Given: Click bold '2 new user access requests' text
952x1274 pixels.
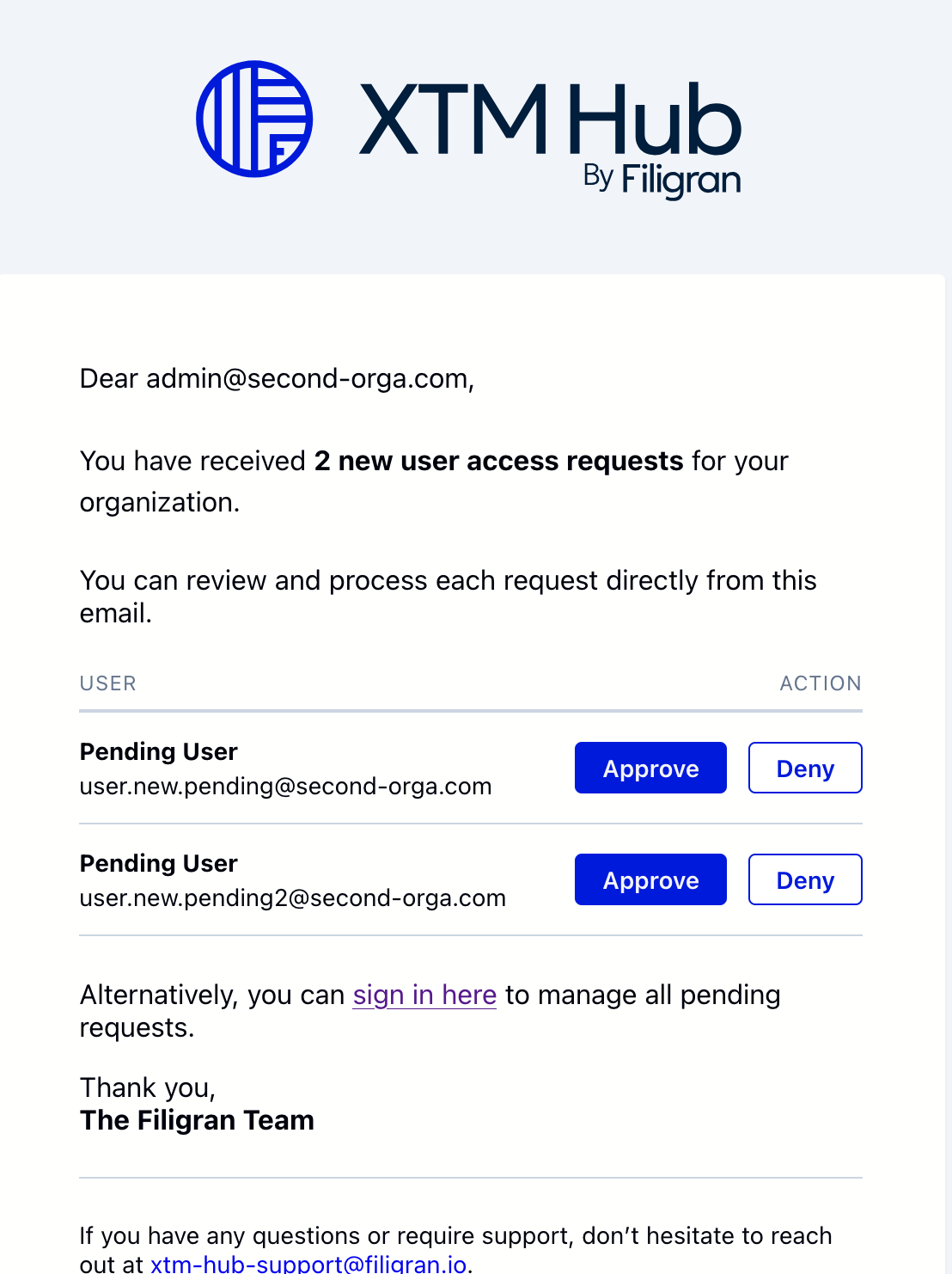Looking at the screenshot, I should point(499,461).
